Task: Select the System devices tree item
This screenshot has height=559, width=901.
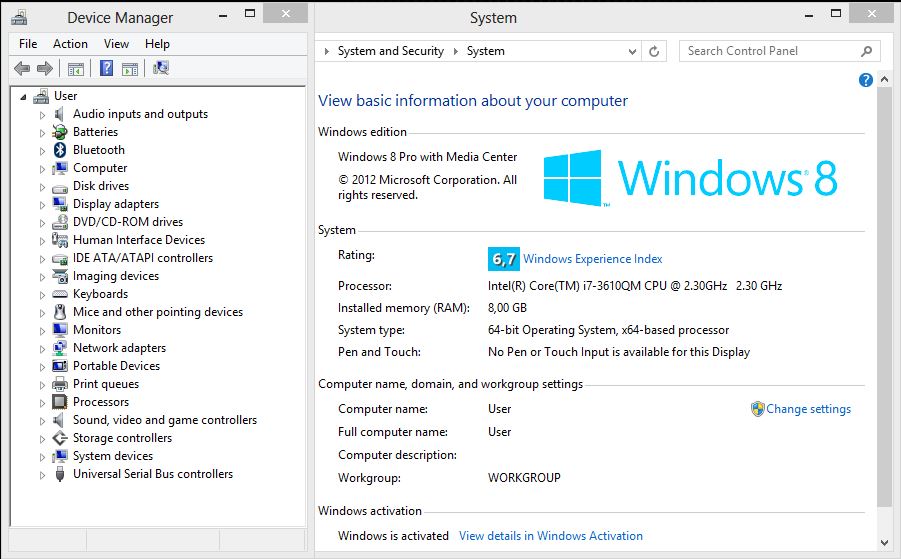Action: coord(113,456)
